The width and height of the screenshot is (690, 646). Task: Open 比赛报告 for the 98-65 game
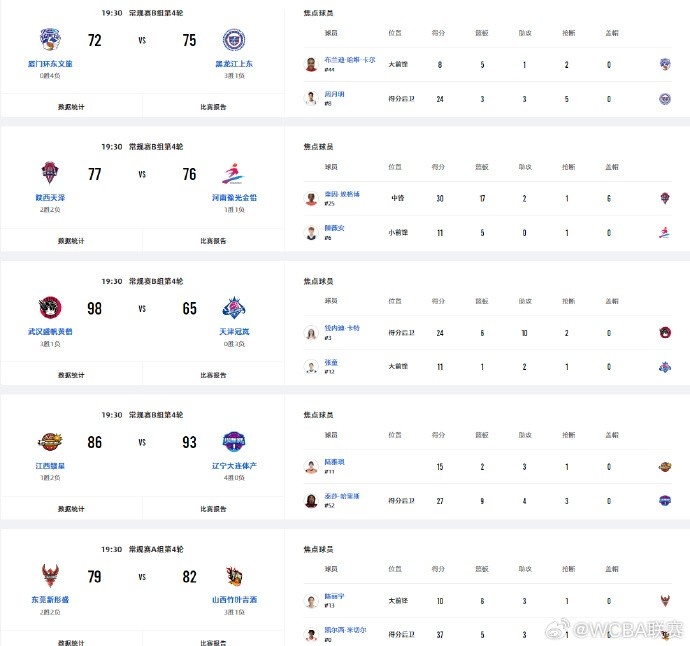pos(213,375)
